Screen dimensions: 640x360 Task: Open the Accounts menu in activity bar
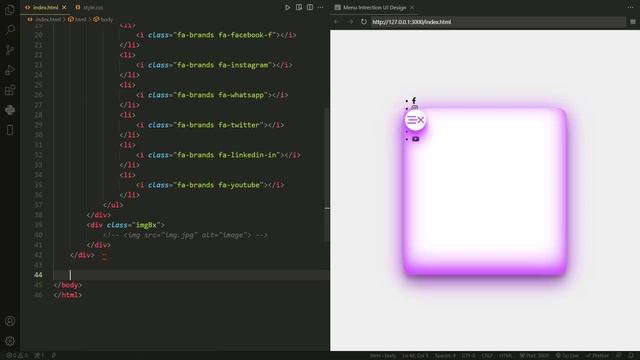coord(10,321)
